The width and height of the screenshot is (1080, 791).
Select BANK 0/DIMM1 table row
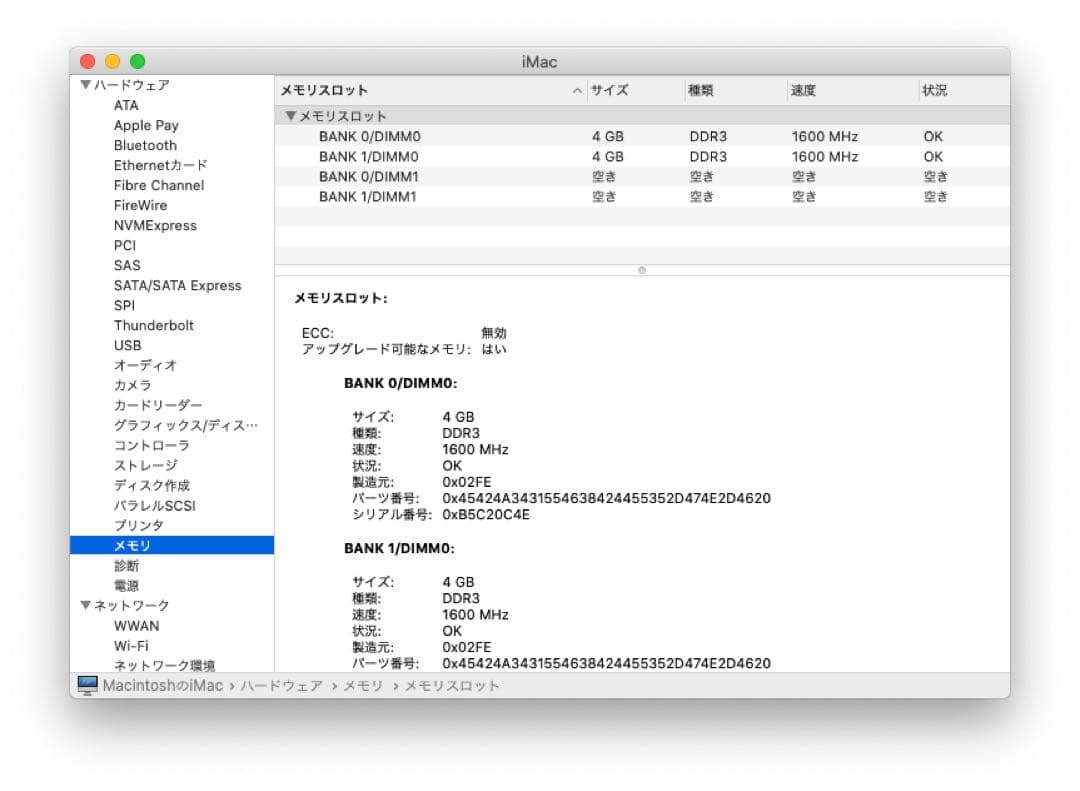coord(642,176)
